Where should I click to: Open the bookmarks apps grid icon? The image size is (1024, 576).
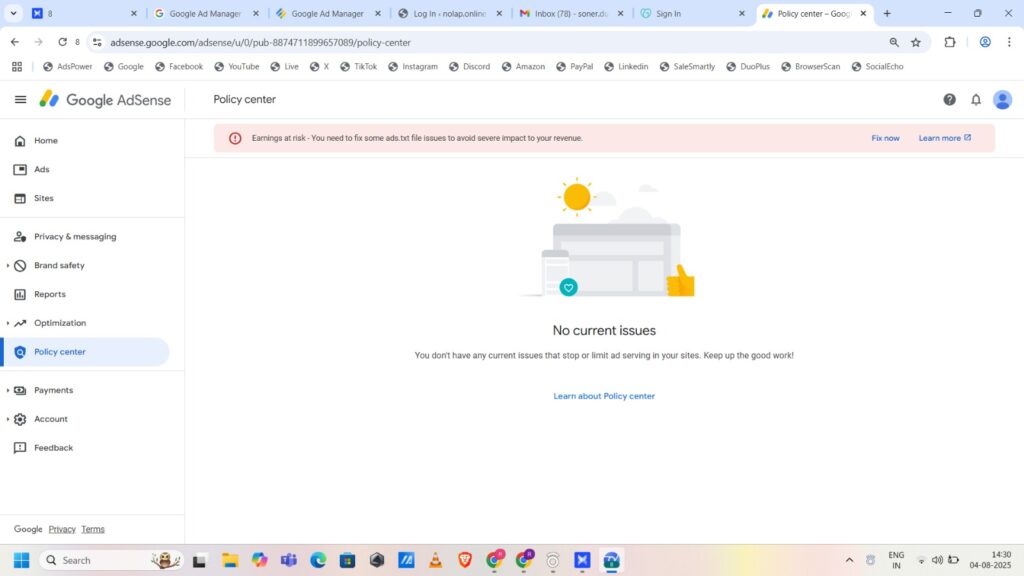pyautogui.click(x=17, y=67)
